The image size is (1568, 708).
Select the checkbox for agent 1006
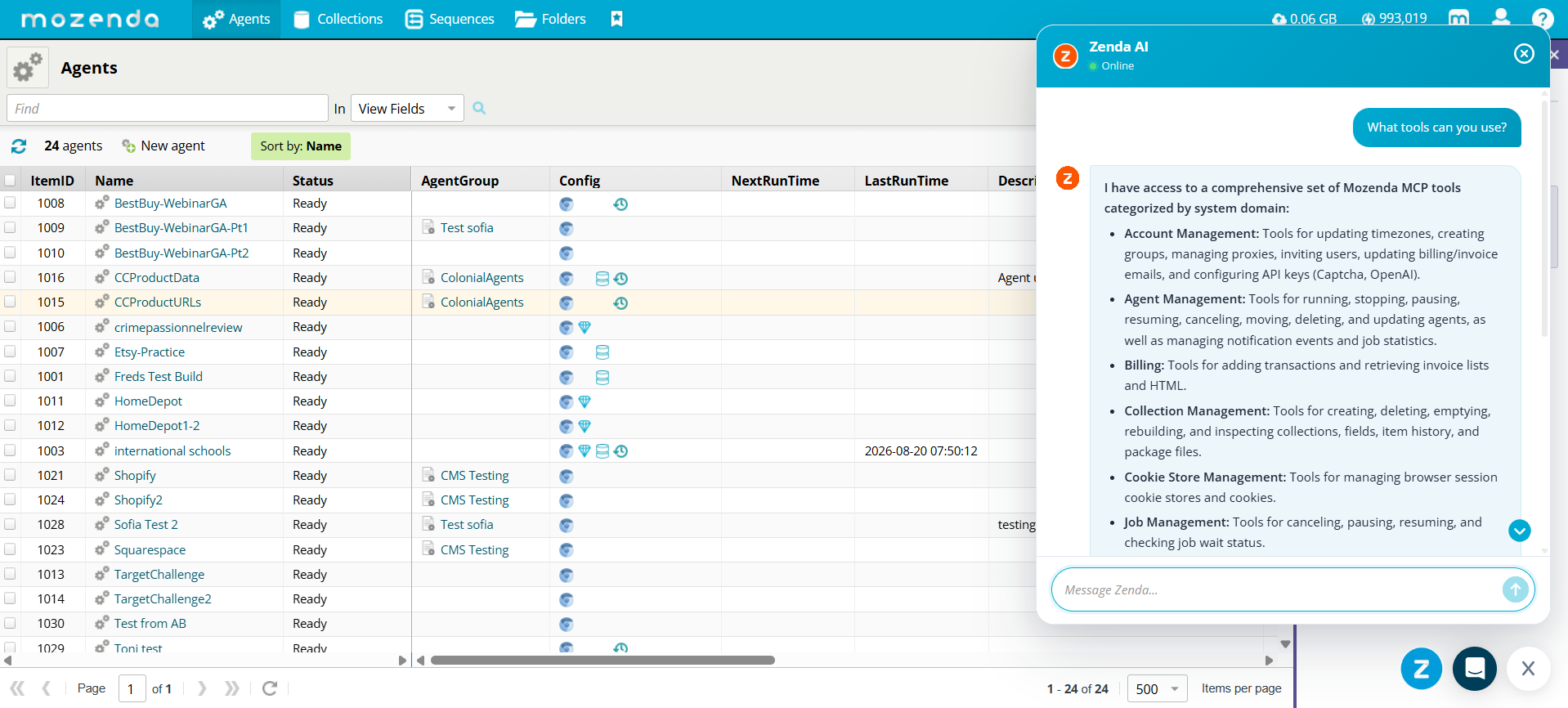10,326
